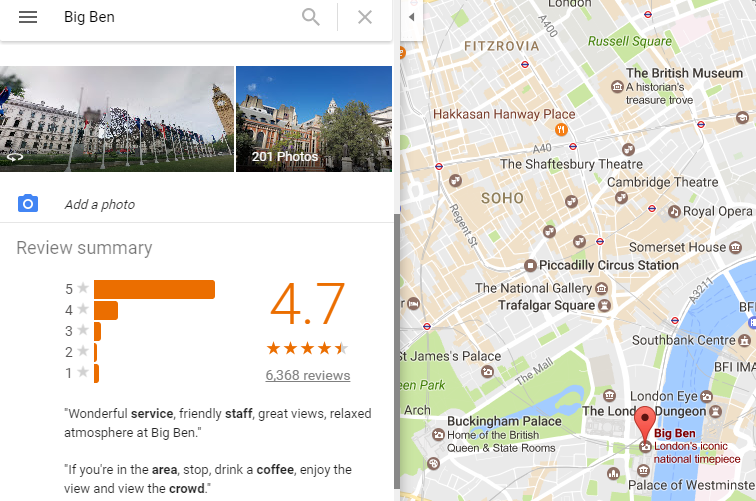Click the star rating row under 4.7

click(308, 348)
